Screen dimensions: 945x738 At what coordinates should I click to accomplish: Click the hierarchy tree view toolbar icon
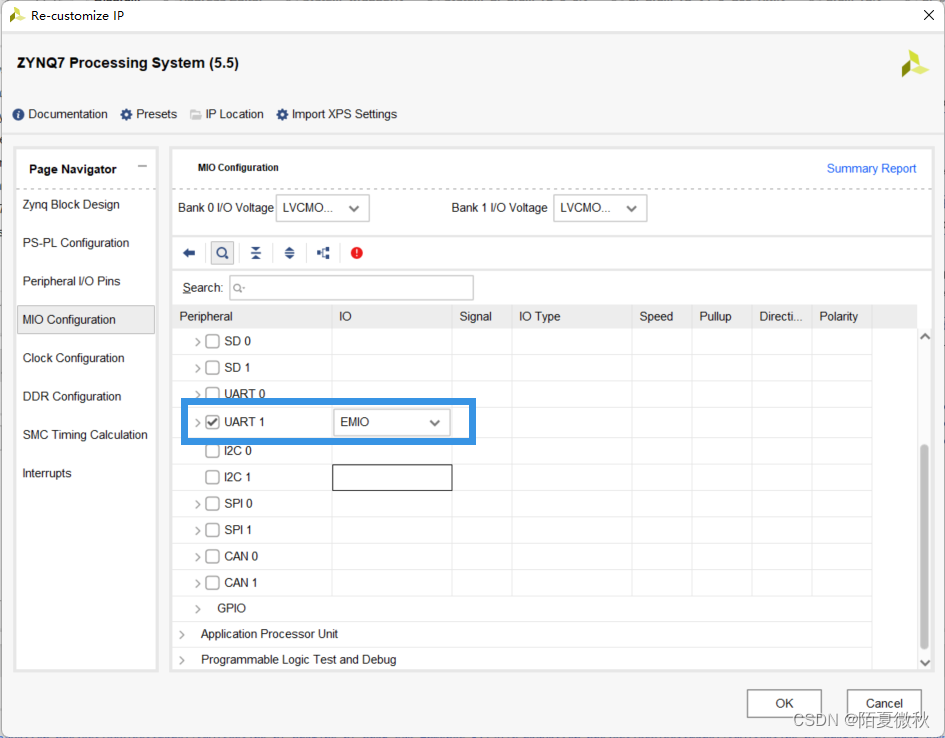[324, 253]
